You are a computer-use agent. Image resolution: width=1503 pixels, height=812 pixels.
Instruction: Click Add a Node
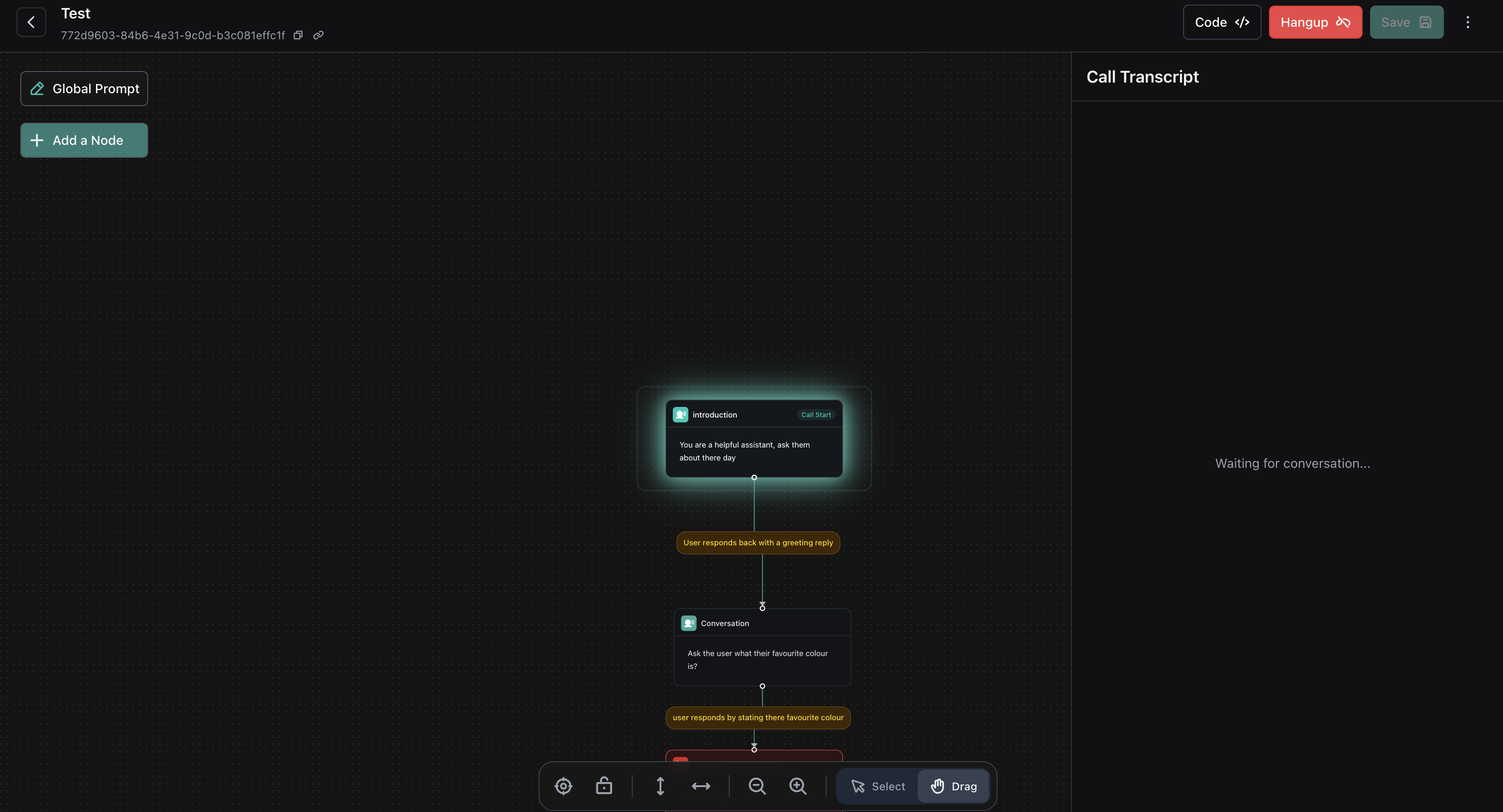coord(84,140)
